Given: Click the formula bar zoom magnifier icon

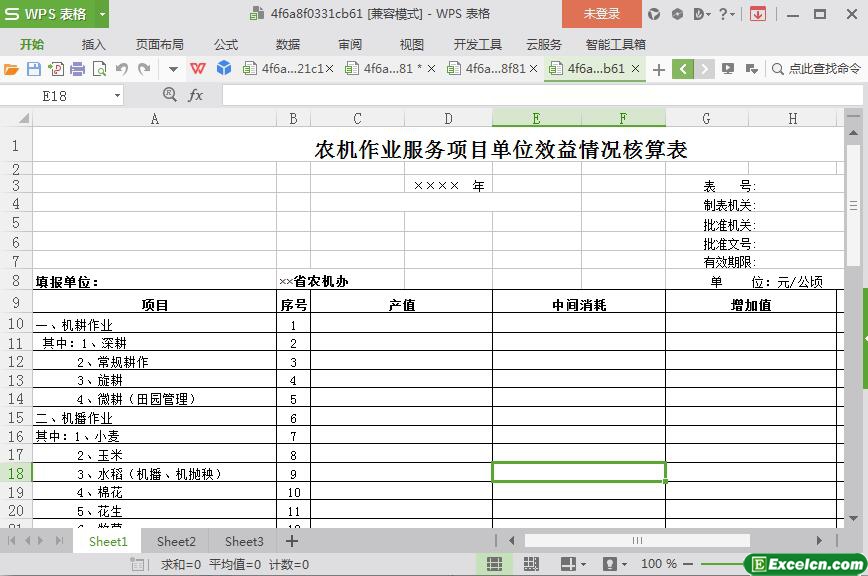Looking at the screenshot, I should 169,95.
